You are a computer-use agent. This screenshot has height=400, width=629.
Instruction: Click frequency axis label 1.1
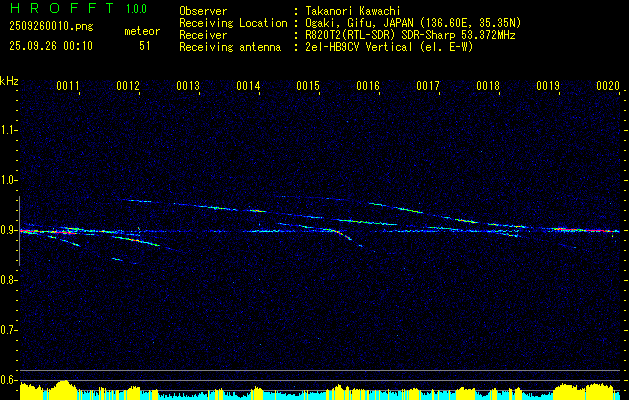pos(8,130)
